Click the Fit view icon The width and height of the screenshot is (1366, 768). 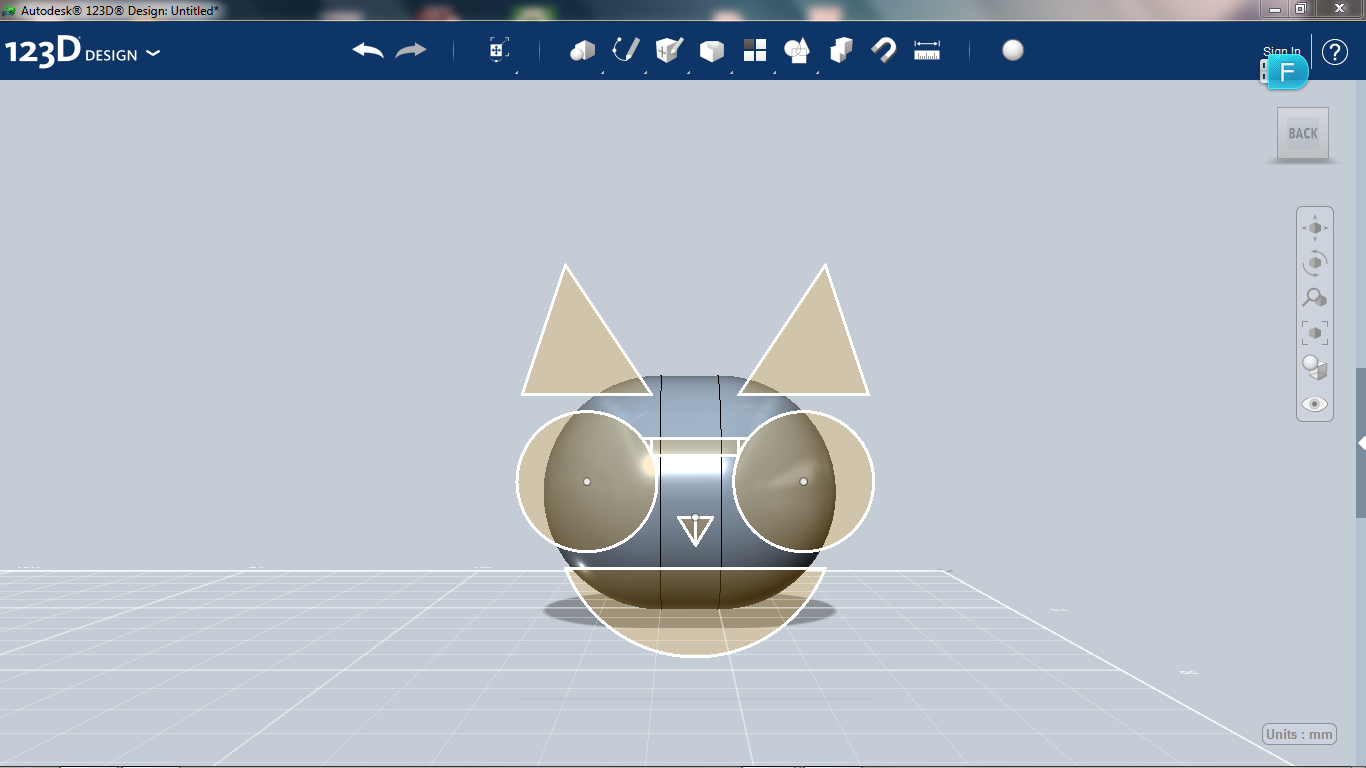[x=1315, y=333]
